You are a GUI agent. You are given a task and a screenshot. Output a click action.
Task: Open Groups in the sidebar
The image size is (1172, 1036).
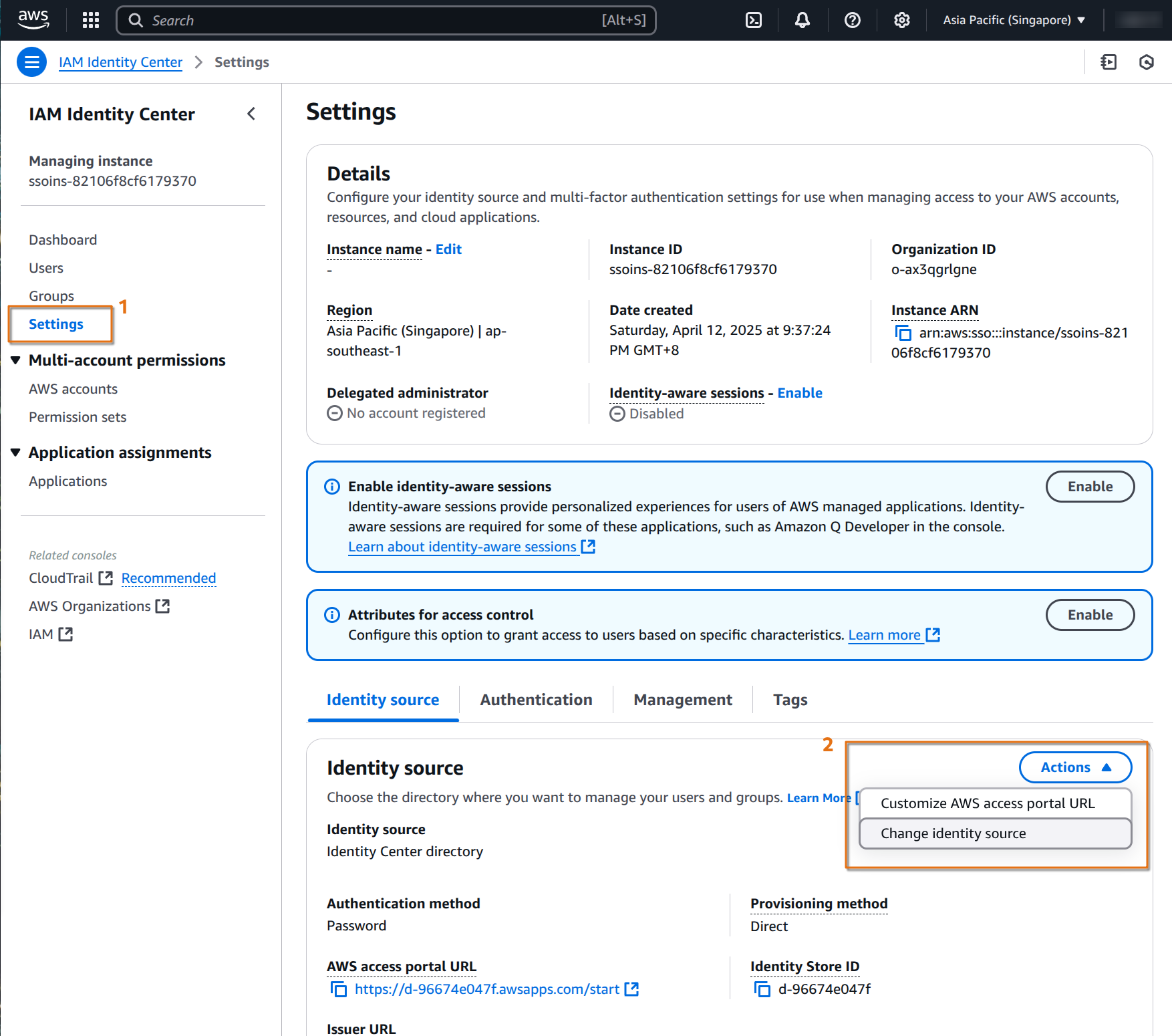pyautogui.click(x=51, y=296)
